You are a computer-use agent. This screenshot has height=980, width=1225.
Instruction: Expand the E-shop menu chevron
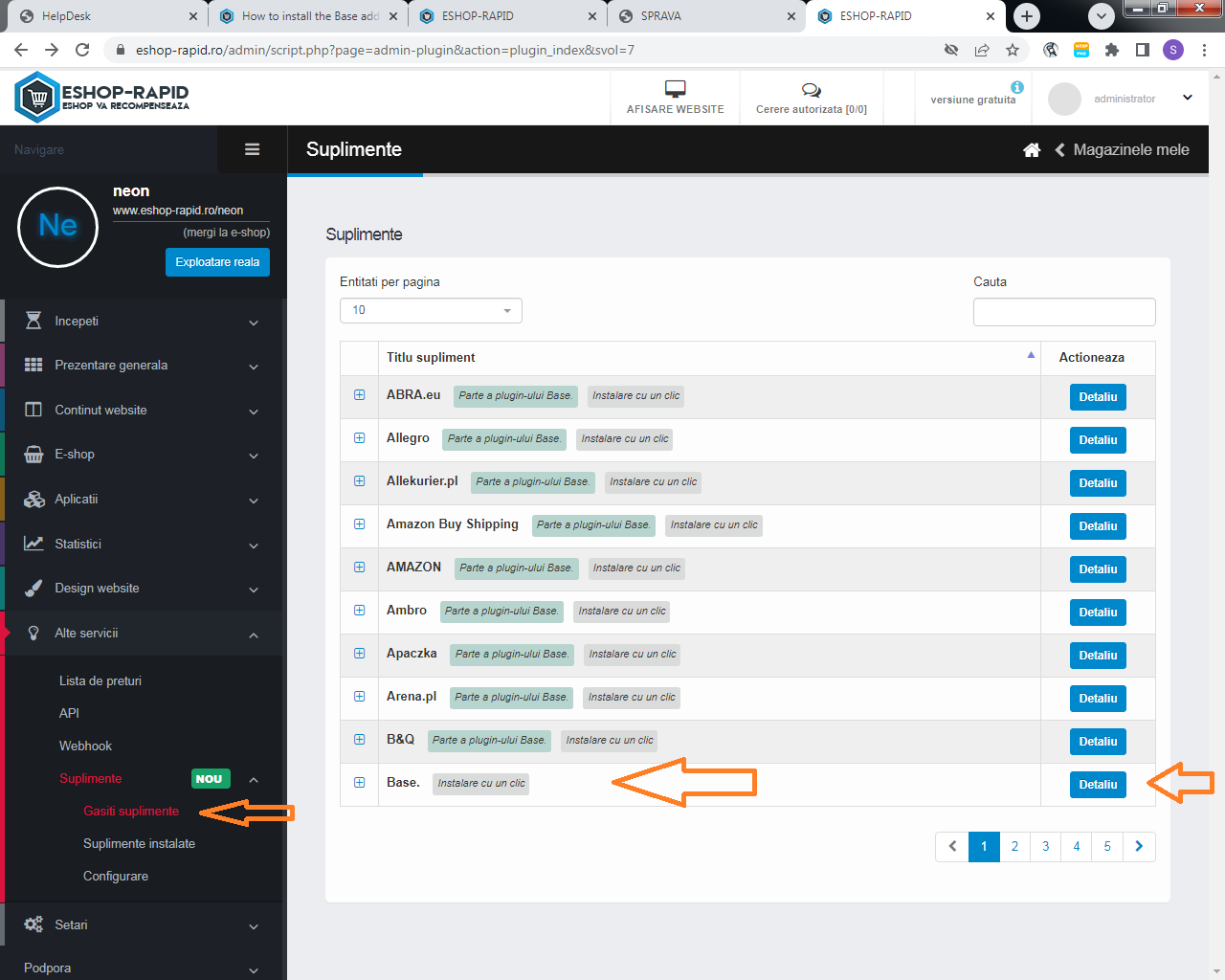254,456
